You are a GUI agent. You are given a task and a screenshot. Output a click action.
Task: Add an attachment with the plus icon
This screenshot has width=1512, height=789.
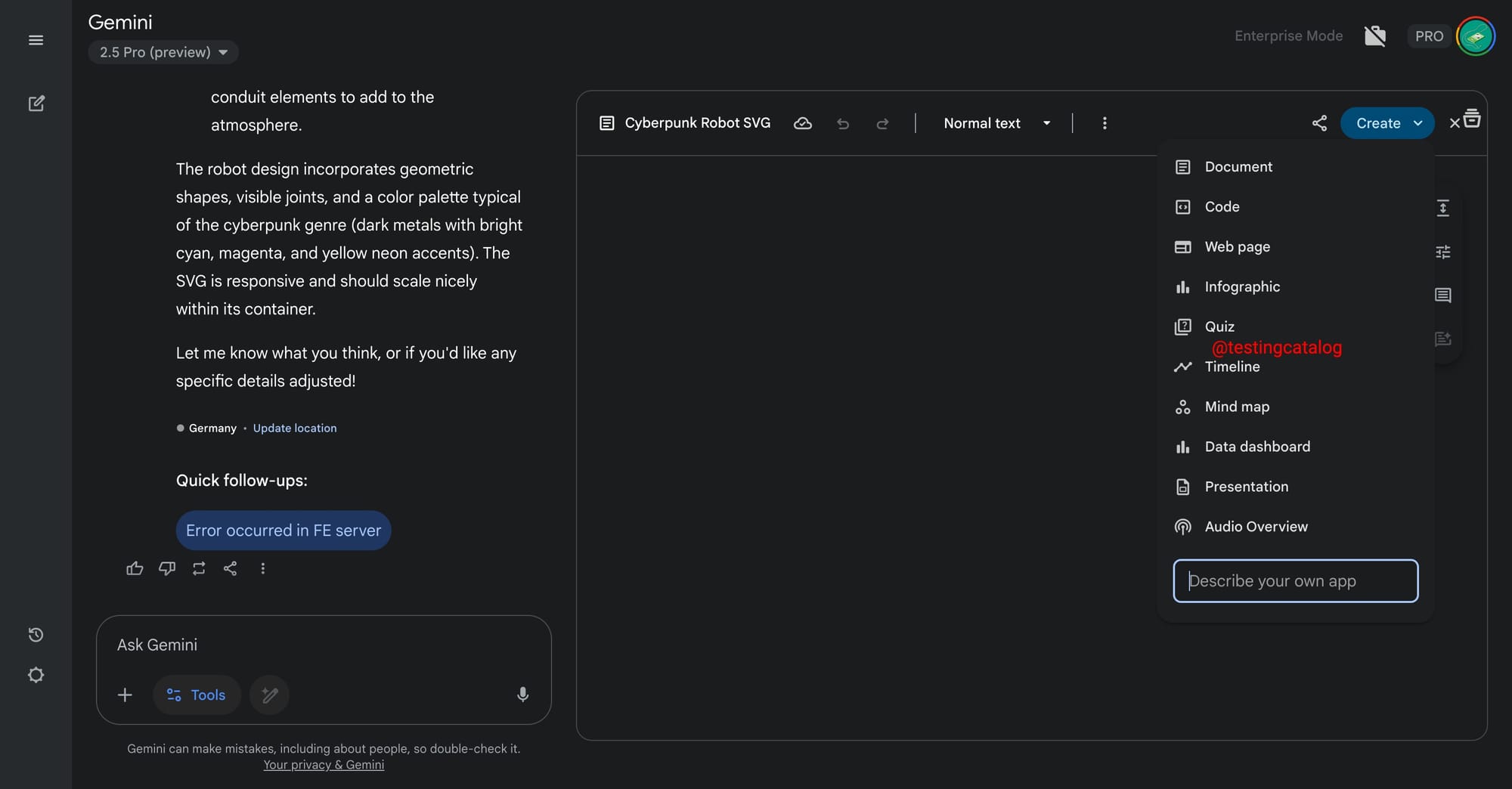(125, 695)
